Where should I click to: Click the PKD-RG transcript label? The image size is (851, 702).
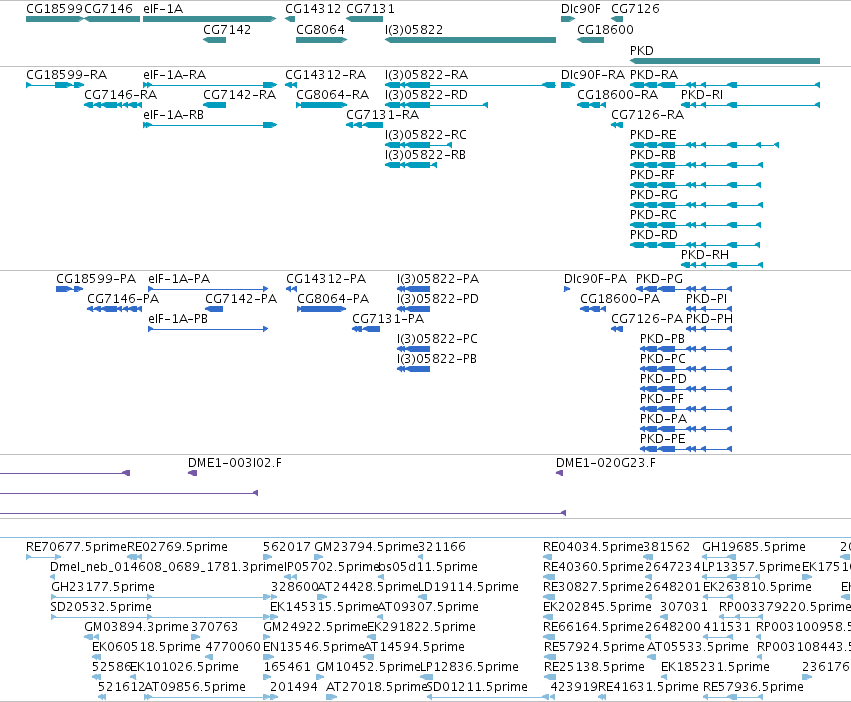pos(654,195)
